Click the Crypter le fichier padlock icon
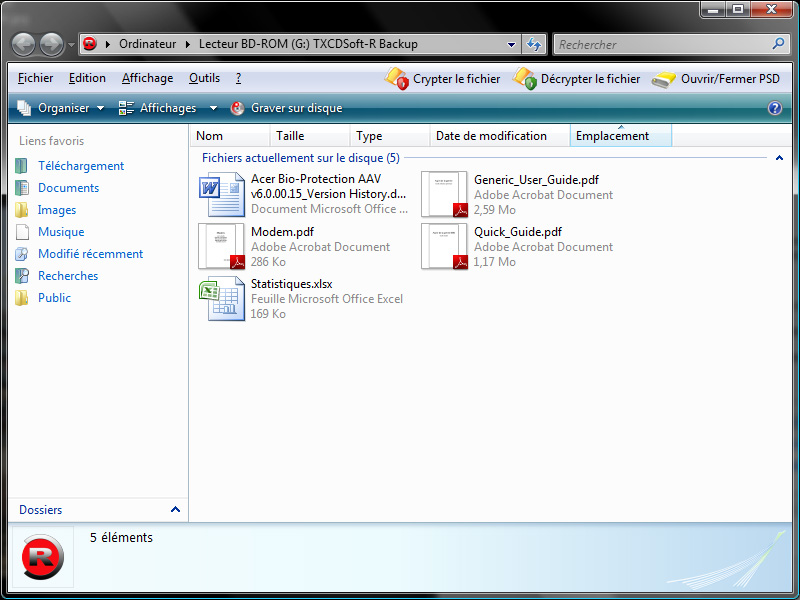This screenshot has height=600, width=800. 396,79
